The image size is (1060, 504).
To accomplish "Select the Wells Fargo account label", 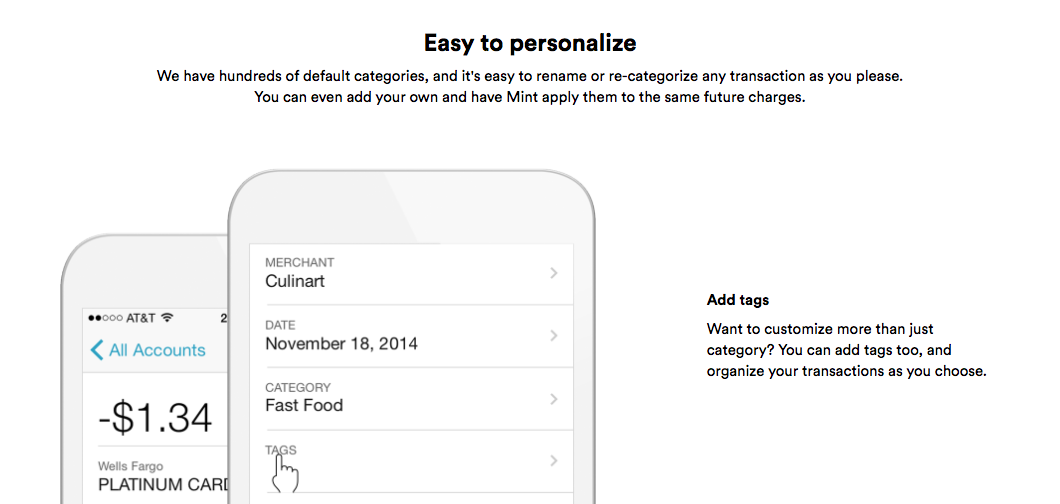I will pyautogui.click(x=130, y=466).
